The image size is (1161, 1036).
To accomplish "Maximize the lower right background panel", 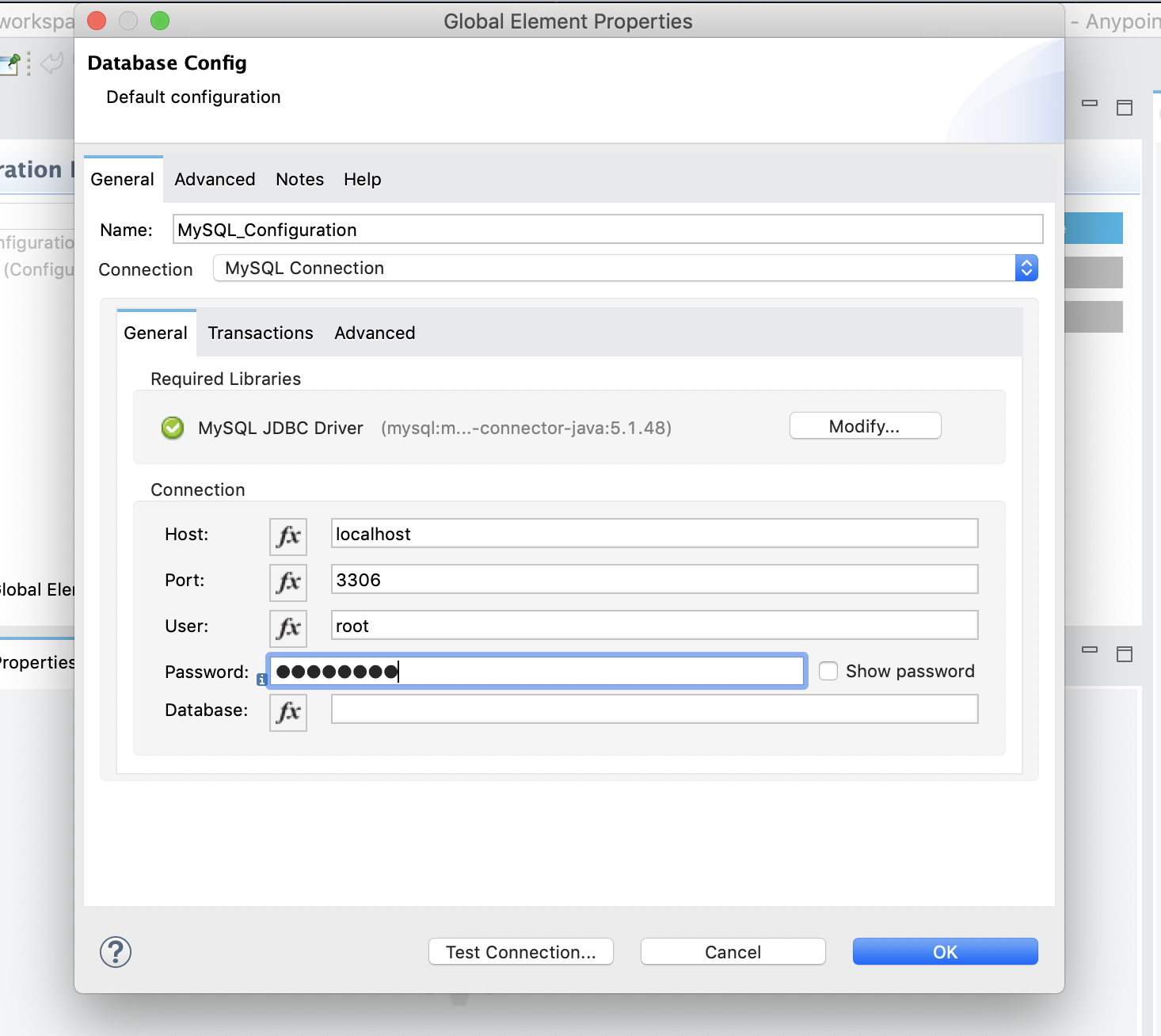I will coord(1125,654).
